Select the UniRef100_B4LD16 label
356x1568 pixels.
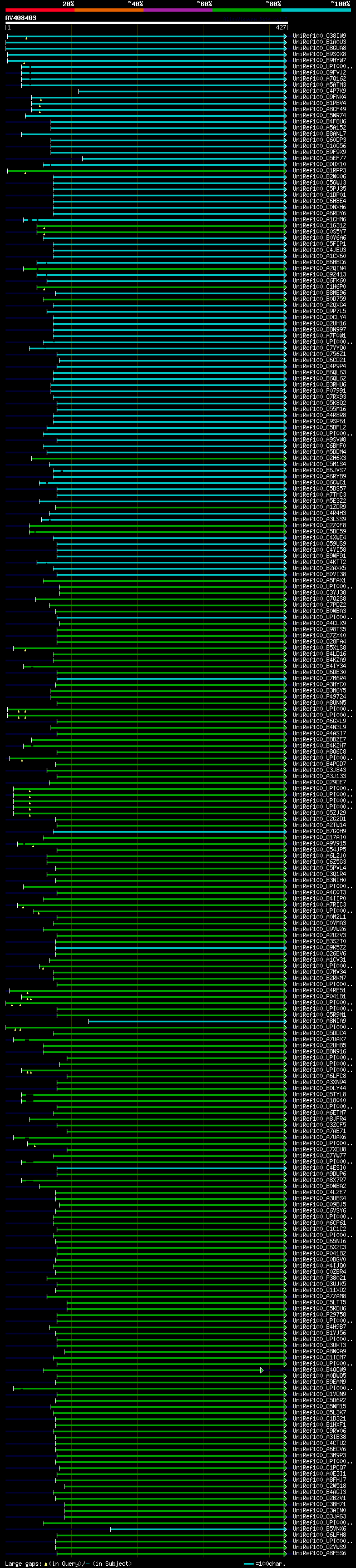tap(319, 654)
